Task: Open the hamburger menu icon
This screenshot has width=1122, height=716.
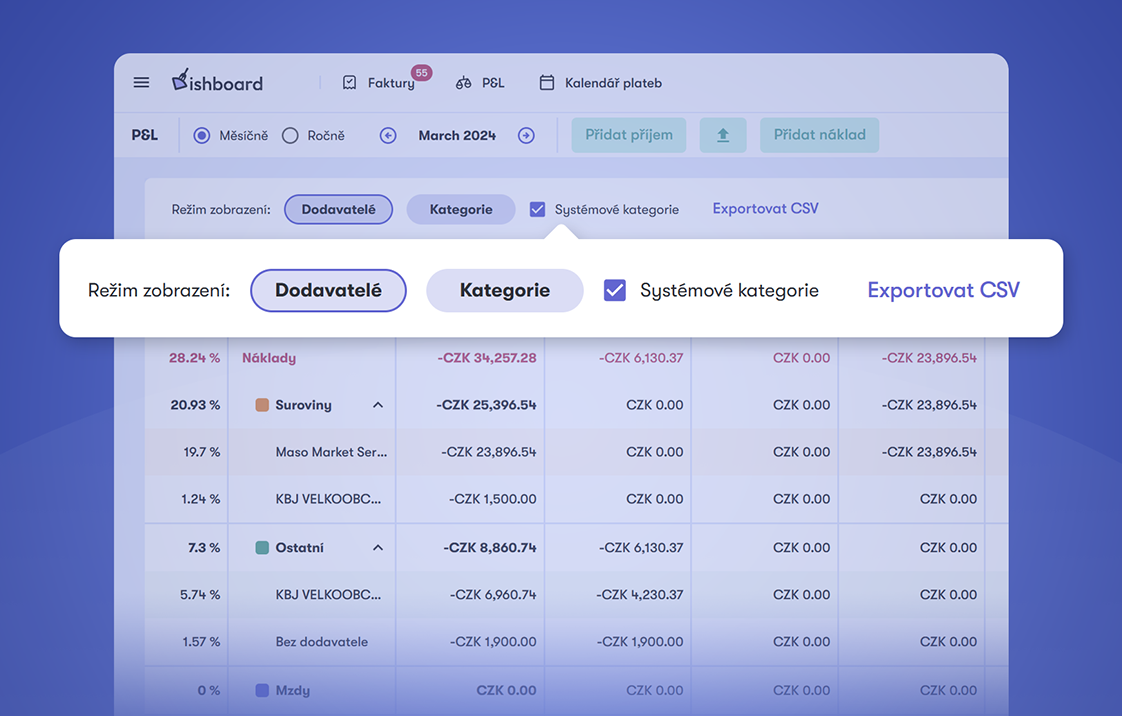Action: pyautogui.click(x=141, y=83)
